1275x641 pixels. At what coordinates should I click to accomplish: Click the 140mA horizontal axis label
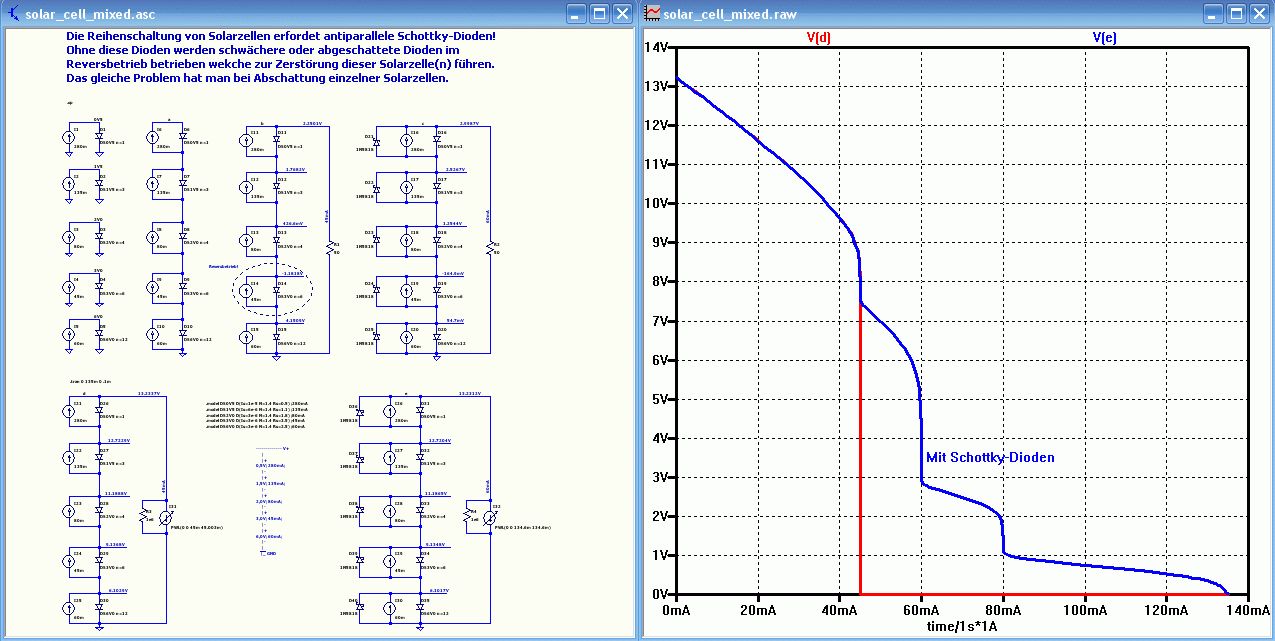coord(1246,609)
